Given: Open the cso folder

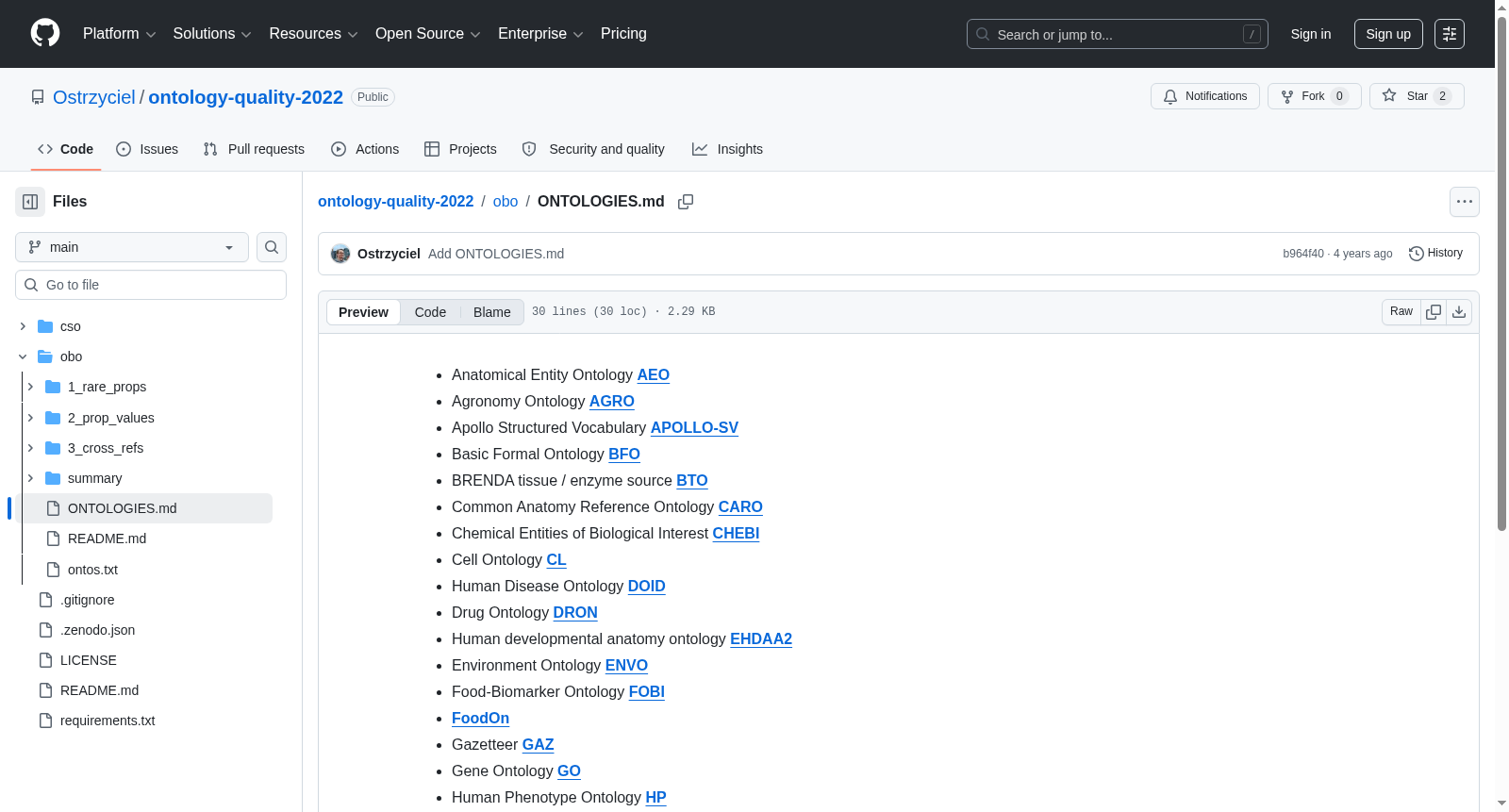Looking at the screenshot, I should [71, 326].
